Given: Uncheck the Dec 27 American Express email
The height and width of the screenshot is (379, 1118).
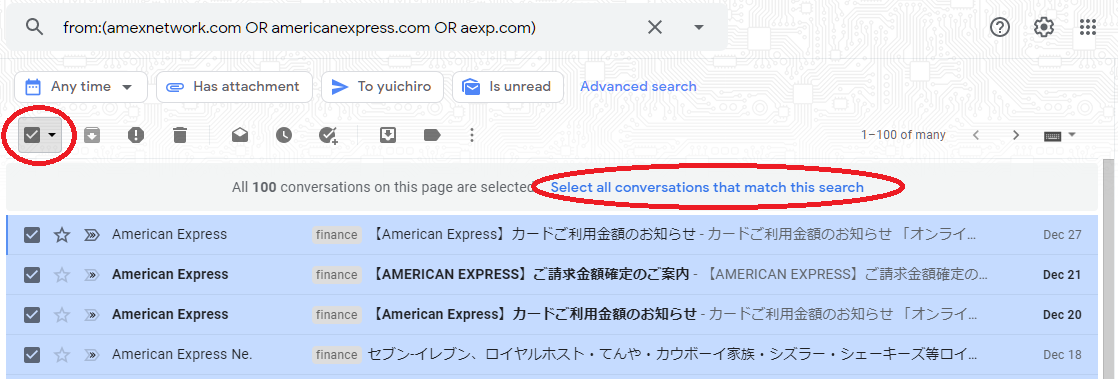Looking at the screenshot, I should click(x=31, y=235).
